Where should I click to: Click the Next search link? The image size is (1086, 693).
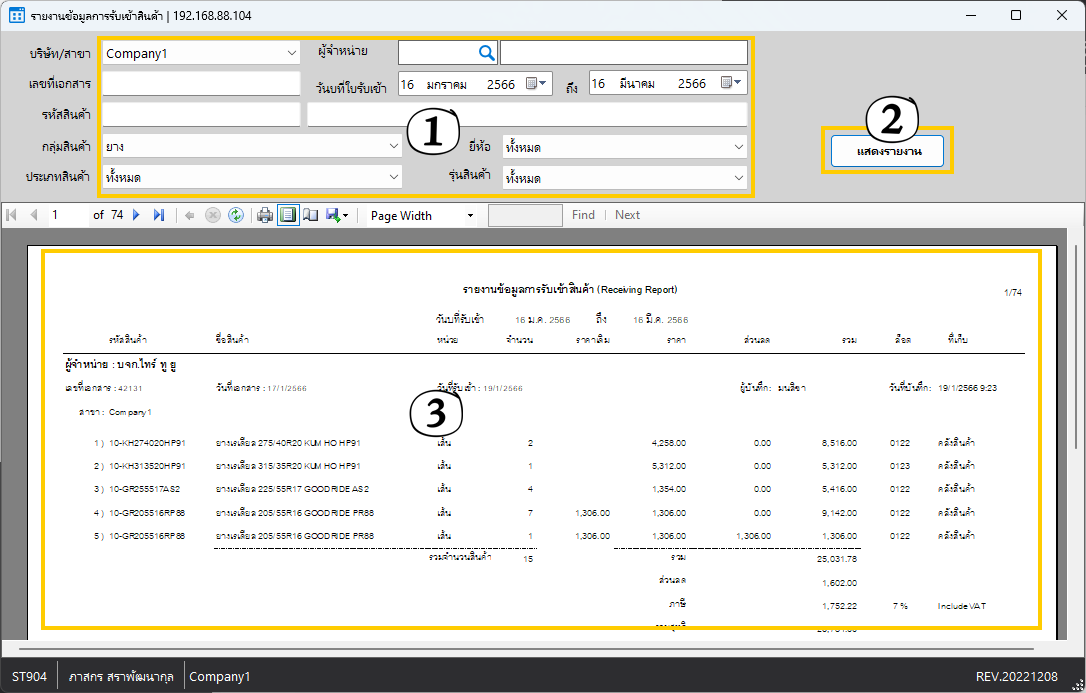tap(627, 215)
